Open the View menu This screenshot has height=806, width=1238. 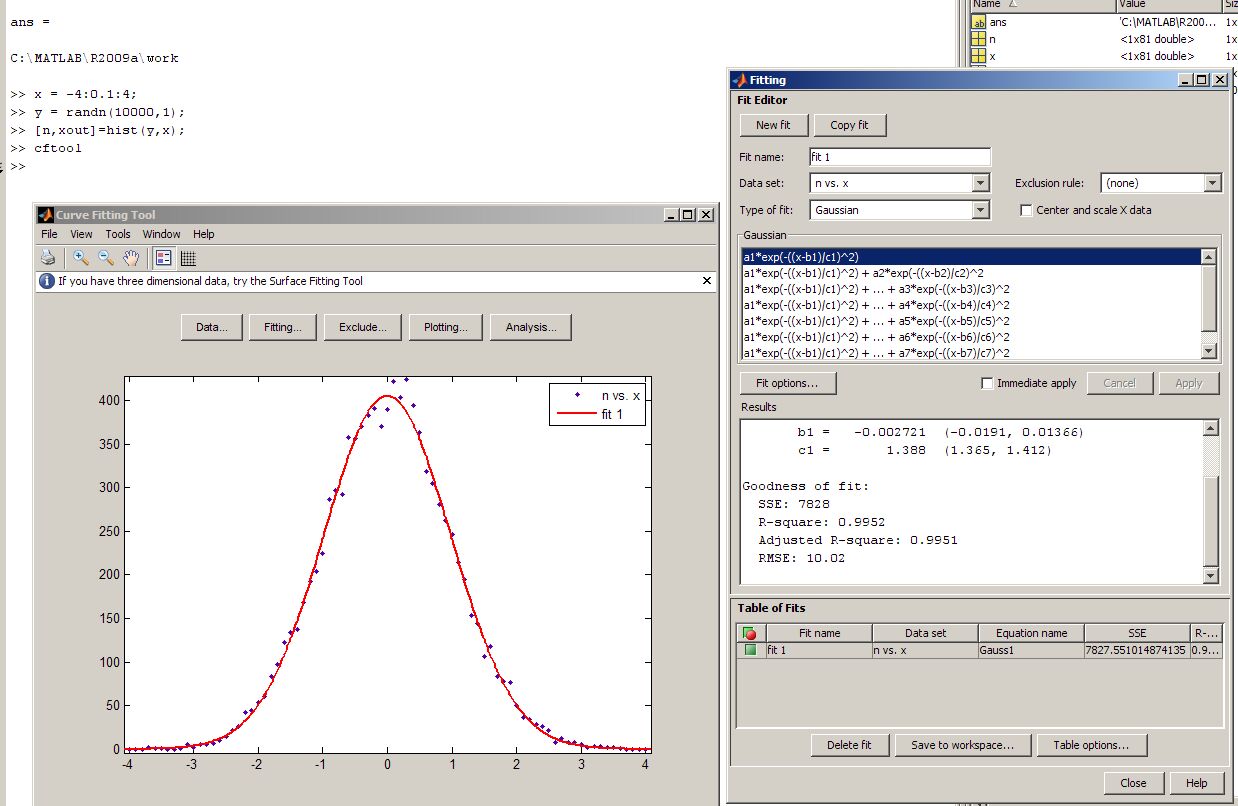pyautogui.click(x=81, y=234)
